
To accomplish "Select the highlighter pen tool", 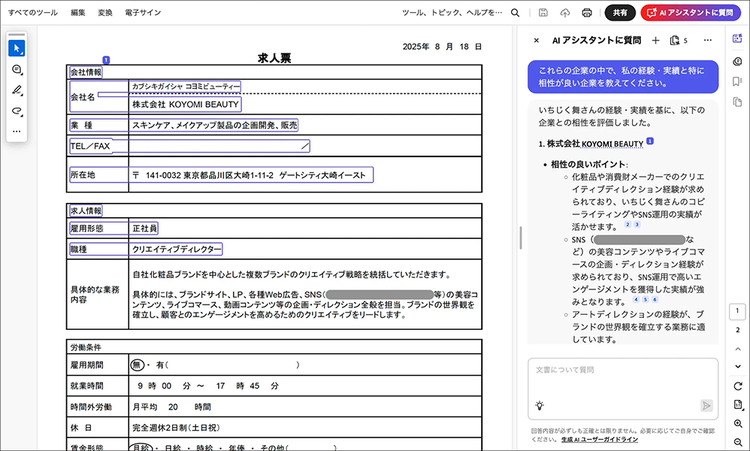I will click(x=17, y=90).
